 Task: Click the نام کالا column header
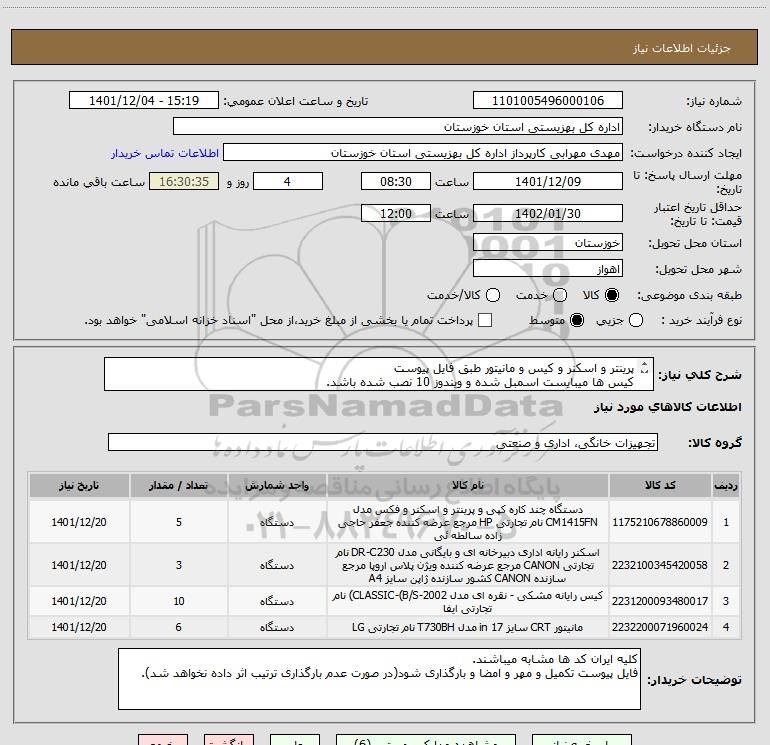click(468, 486)
